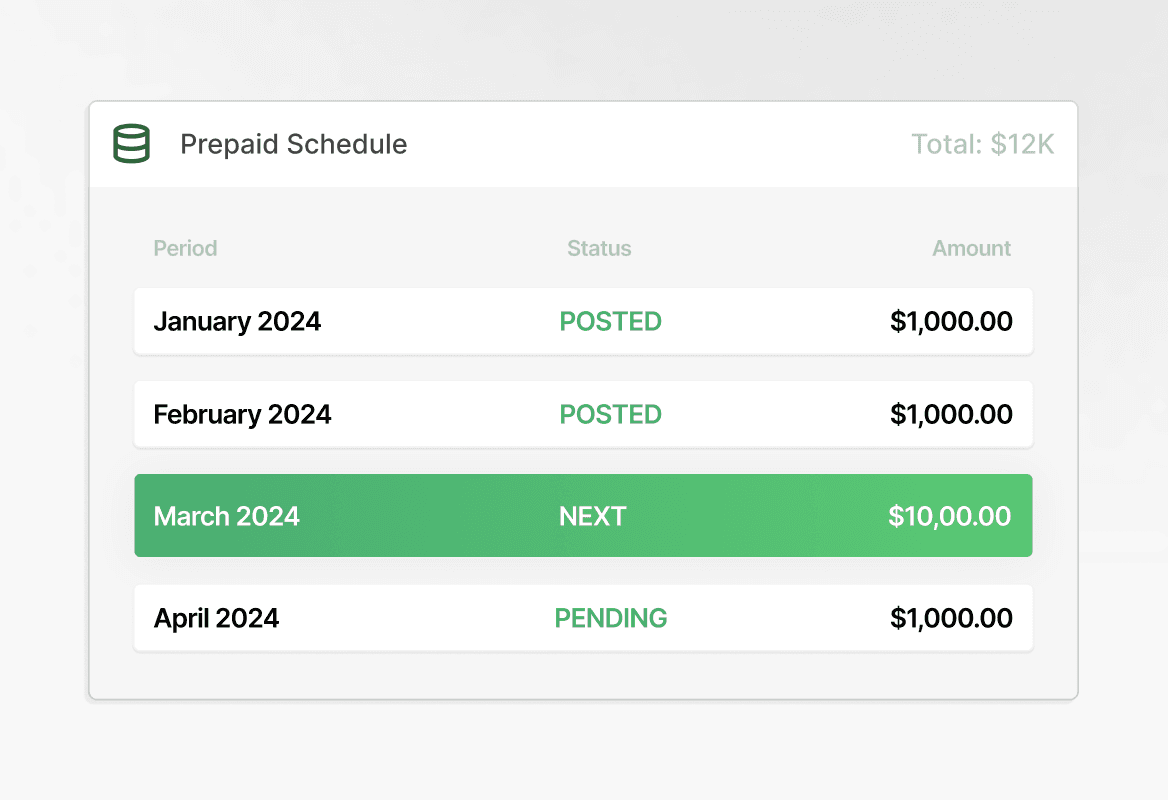Image resolution: width=1168 pixels, height=800 pixels.
Task: Open the highlighted March 2024 period
Action: (x=227, y=516)
